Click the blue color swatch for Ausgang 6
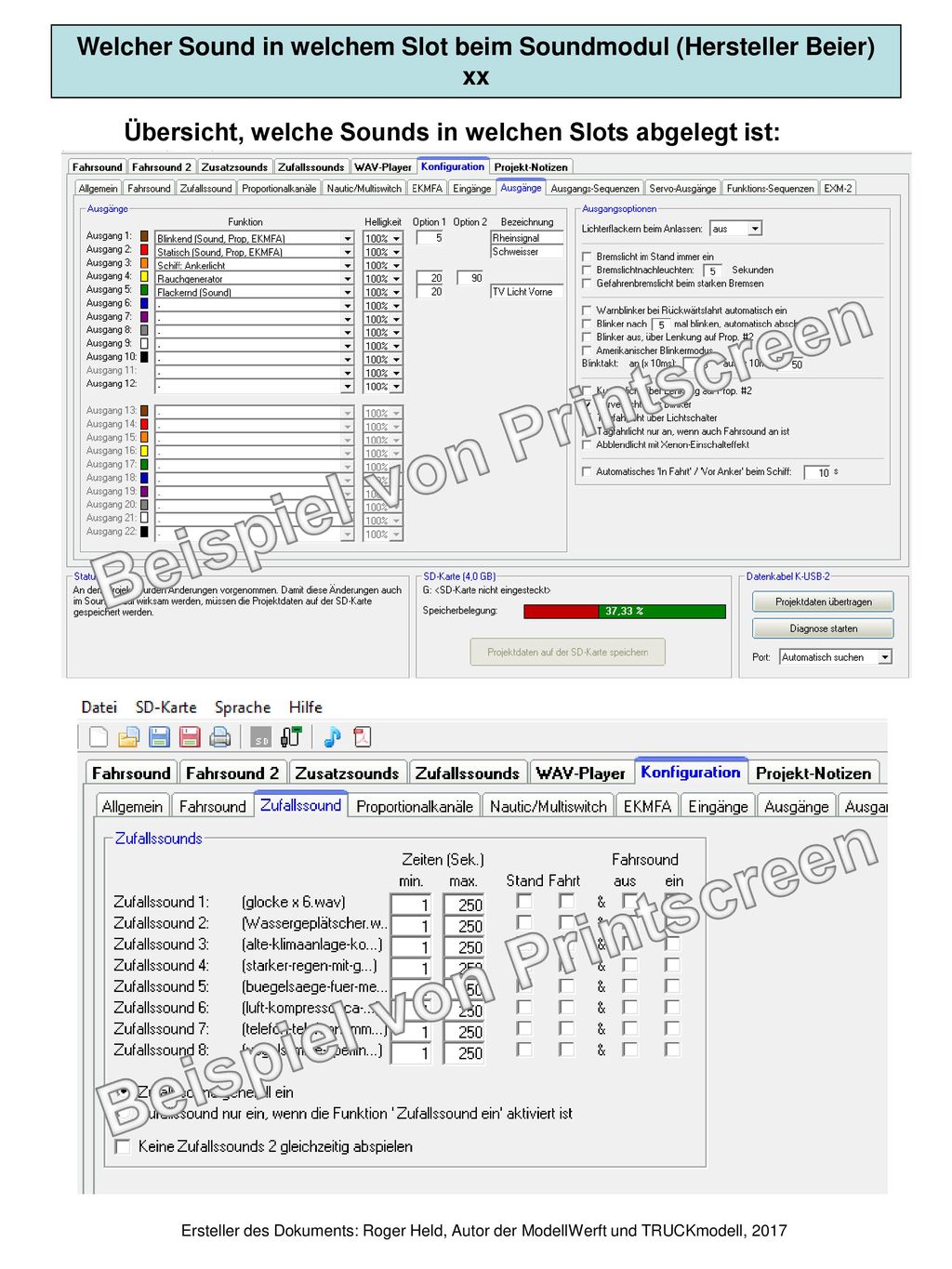 click(144, 303)
